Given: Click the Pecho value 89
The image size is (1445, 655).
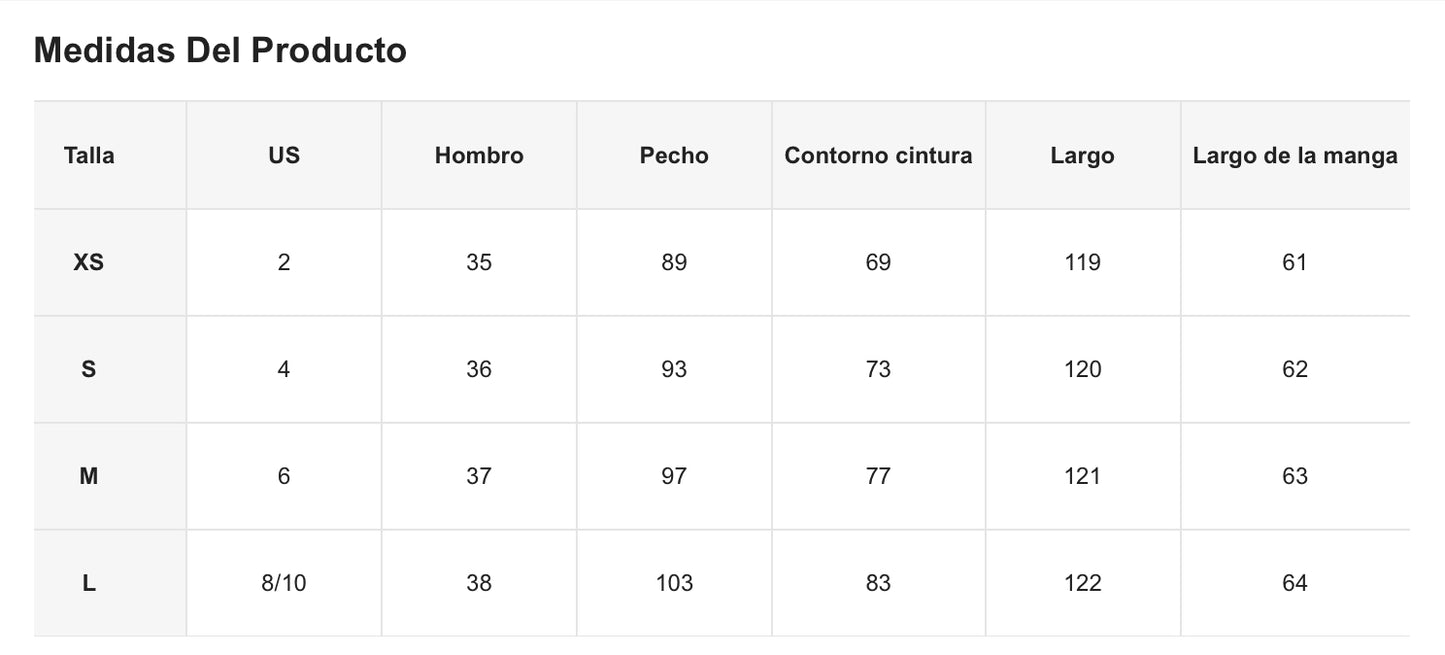Looking at the screenshot, I should coord(674,263).
